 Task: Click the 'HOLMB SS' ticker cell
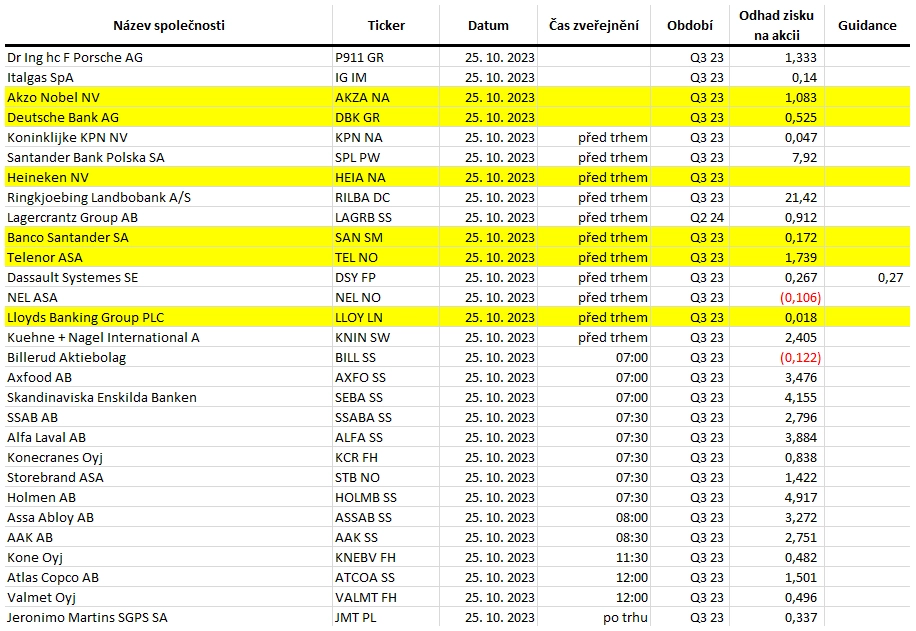coord(386,497)
